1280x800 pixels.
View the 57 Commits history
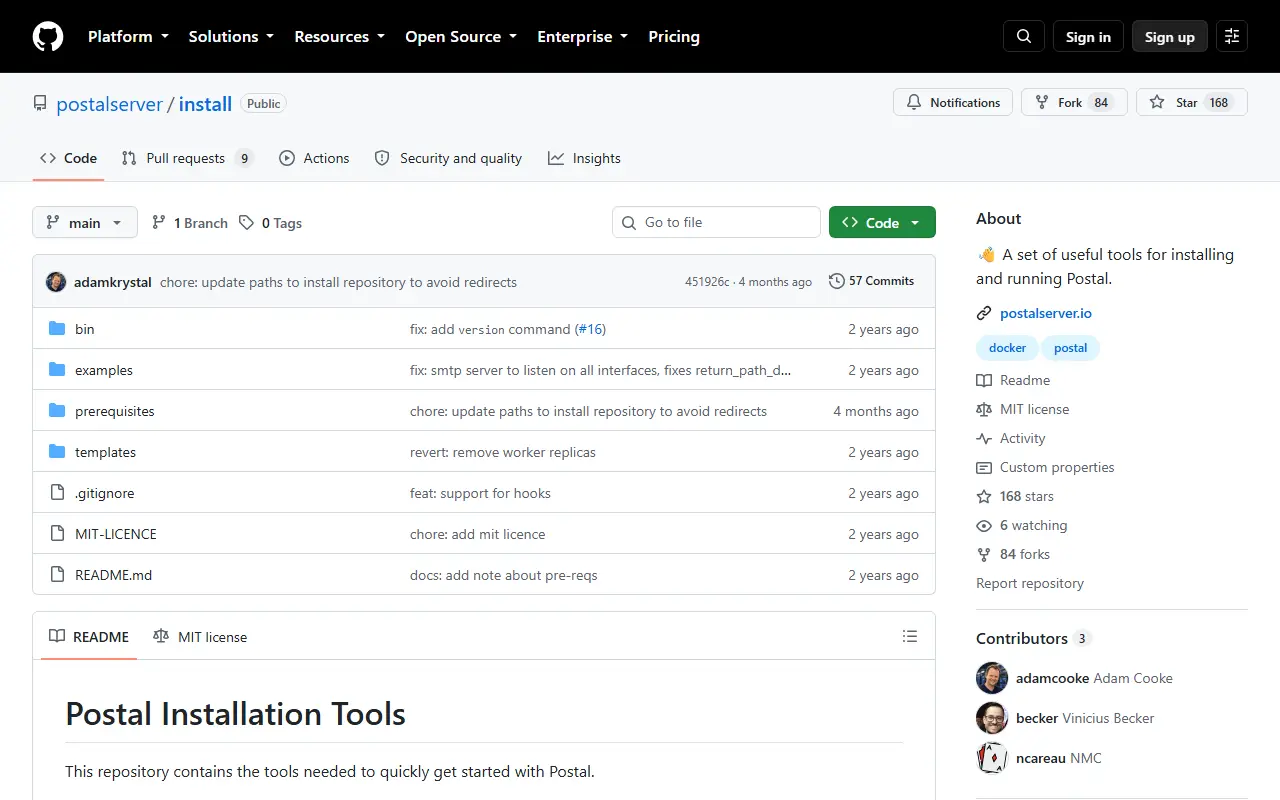[872, 281]
